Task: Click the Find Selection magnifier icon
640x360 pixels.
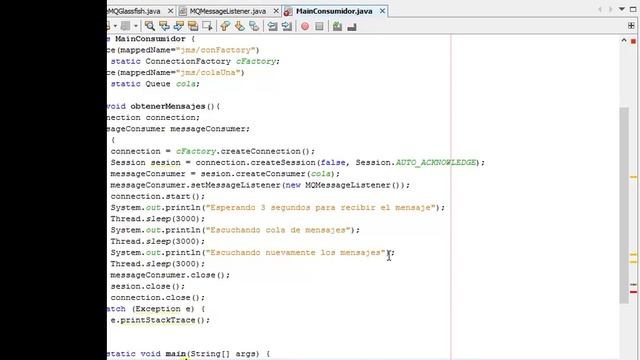Action: [150, 26]
